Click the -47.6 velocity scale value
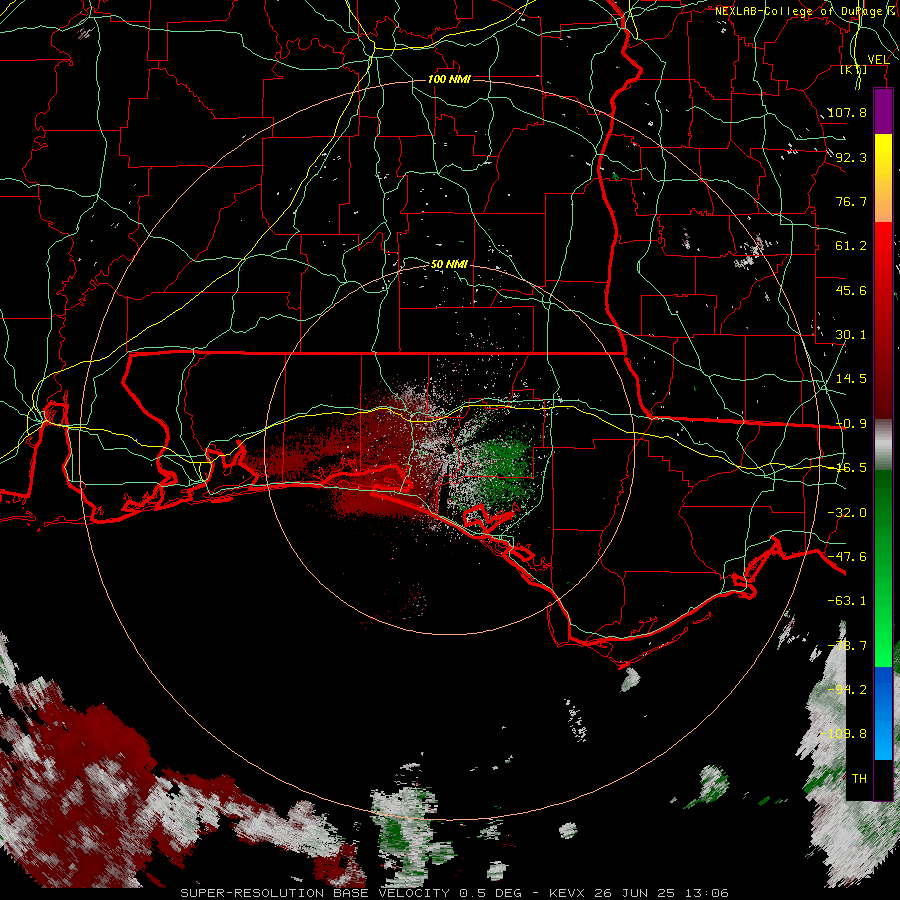 pyautogui.click(x=847, y=557)
